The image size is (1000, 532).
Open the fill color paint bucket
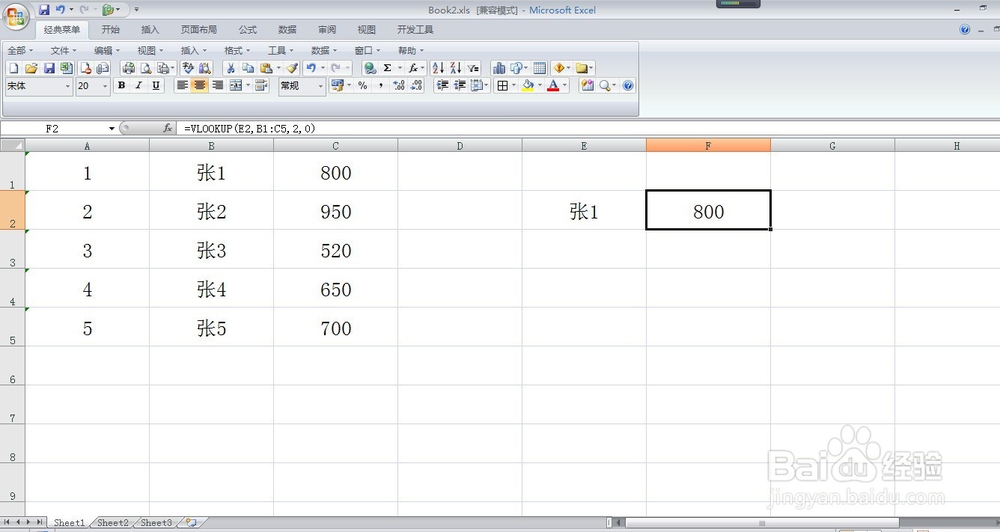click(x=527, y=85)
